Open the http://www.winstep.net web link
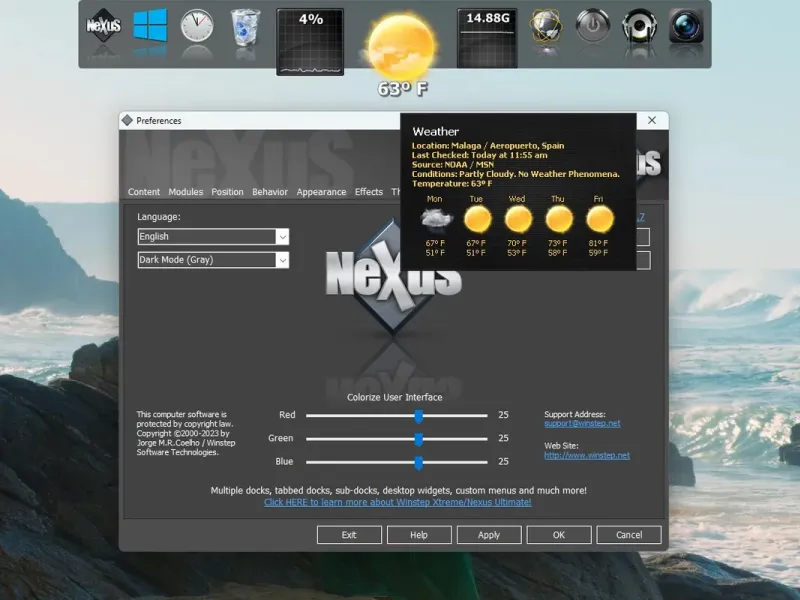The width and height of the screenshot is (800, 600). point(587,456)
